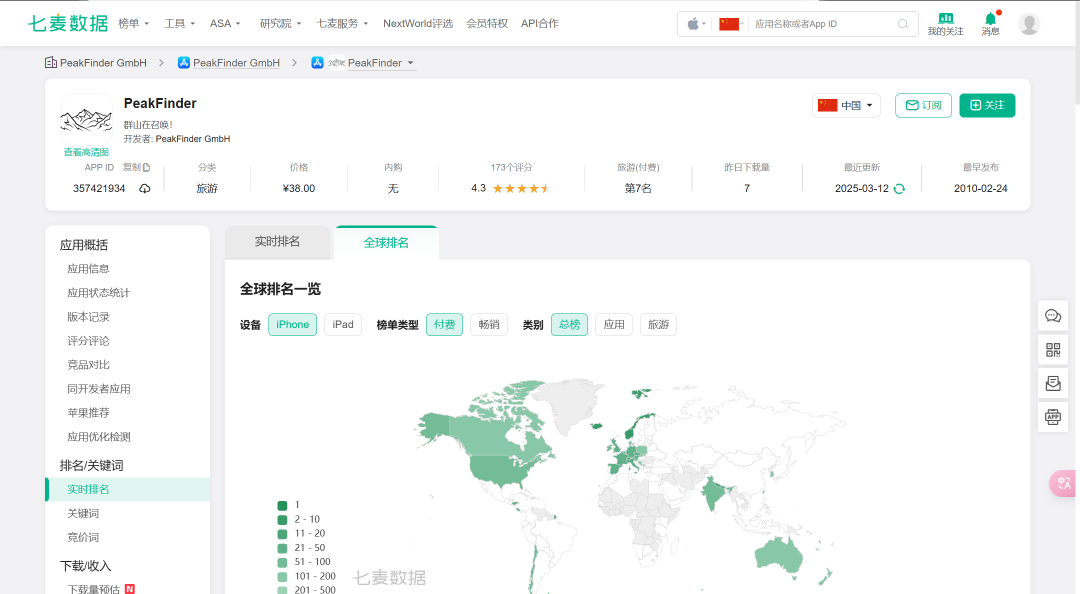Open 消息 notification bell
1080x594 pixels.
click(990, 24)
